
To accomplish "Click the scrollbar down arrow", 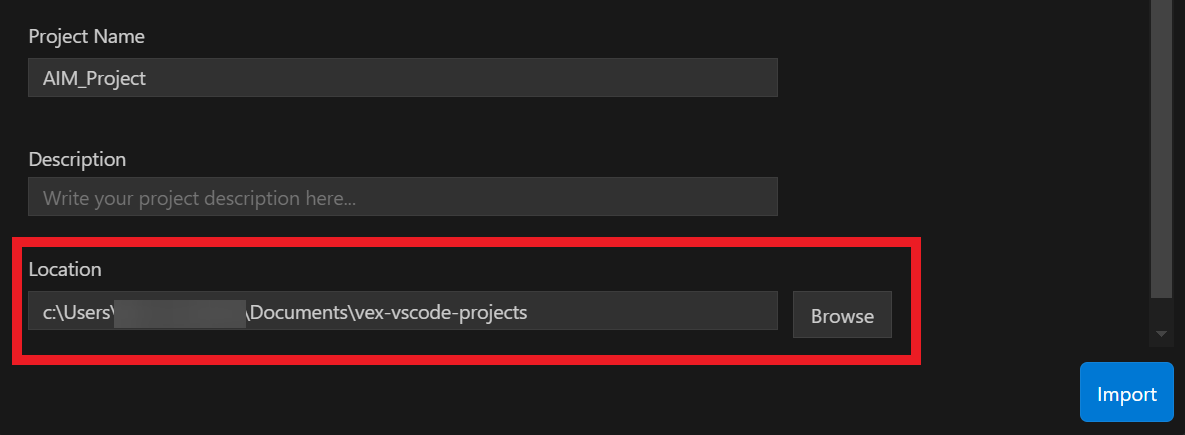I will (x=1160, y=333).
